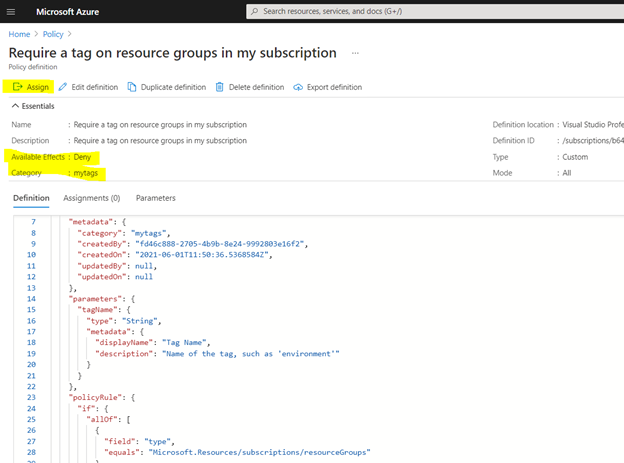
Task: Select the mytags category value
Action: point(86,173)
